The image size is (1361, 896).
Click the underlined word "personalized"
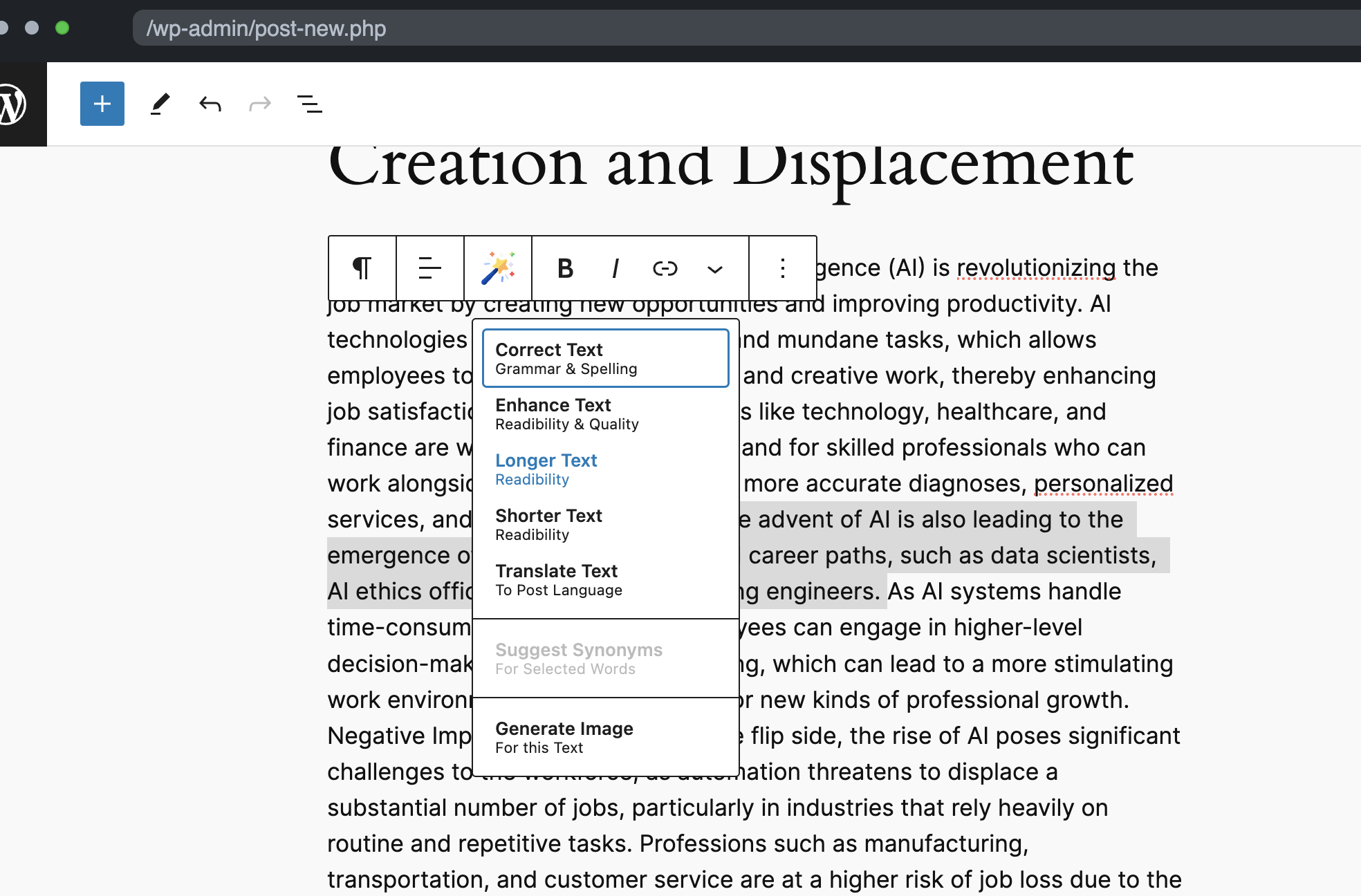tap(1104, 483)
